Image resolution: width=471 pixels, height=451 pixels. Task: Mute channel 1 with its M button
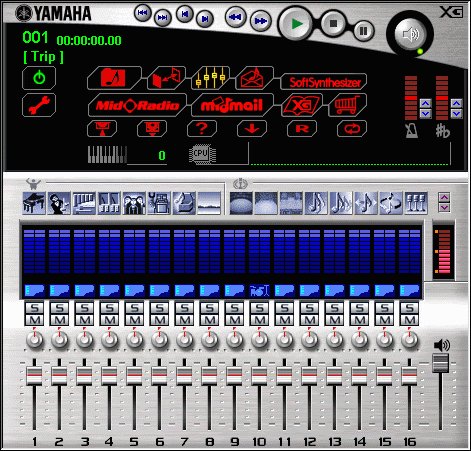pos(34,320)
